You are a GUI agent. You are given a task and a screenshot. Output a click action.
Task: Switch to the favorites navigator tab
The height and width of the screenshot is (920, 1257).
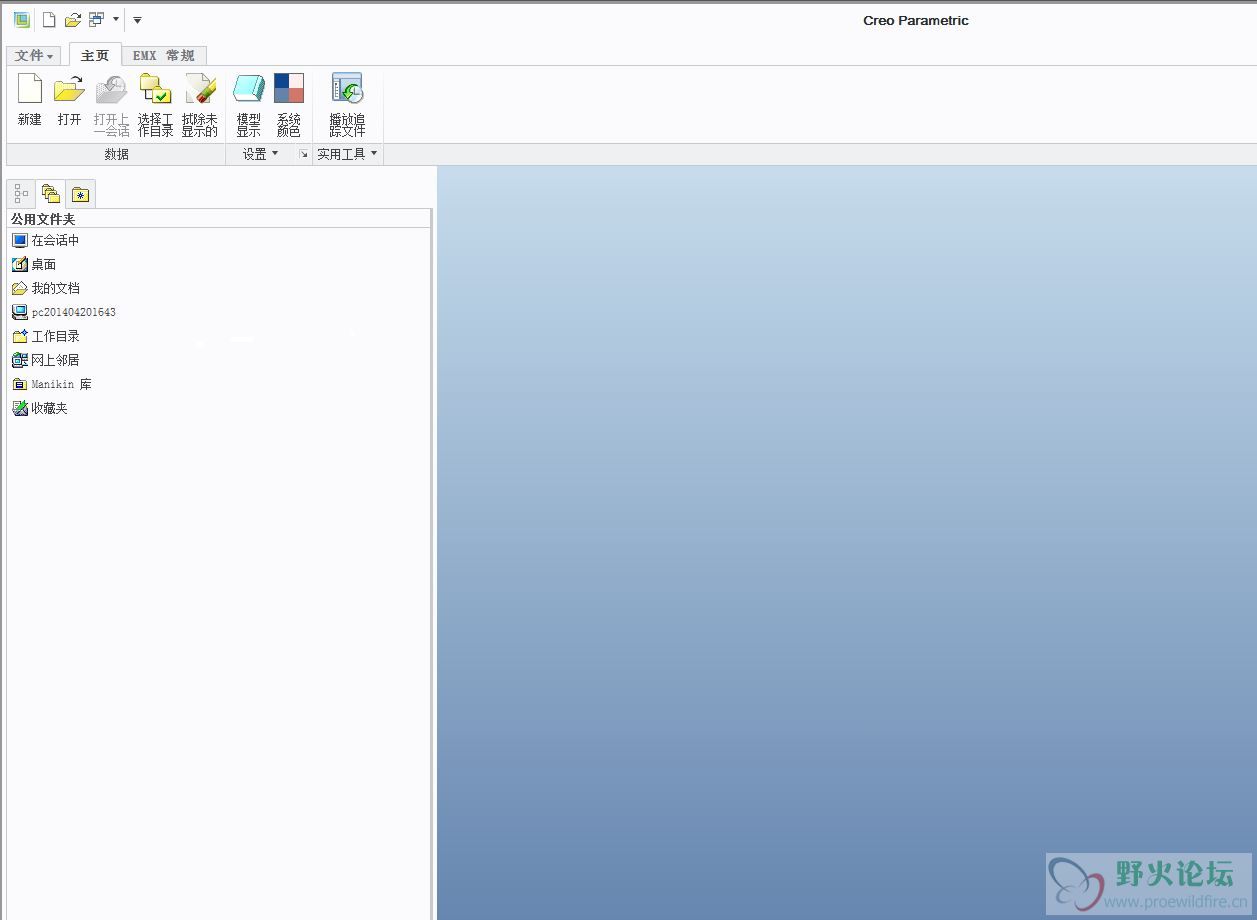tap(81, 194)
